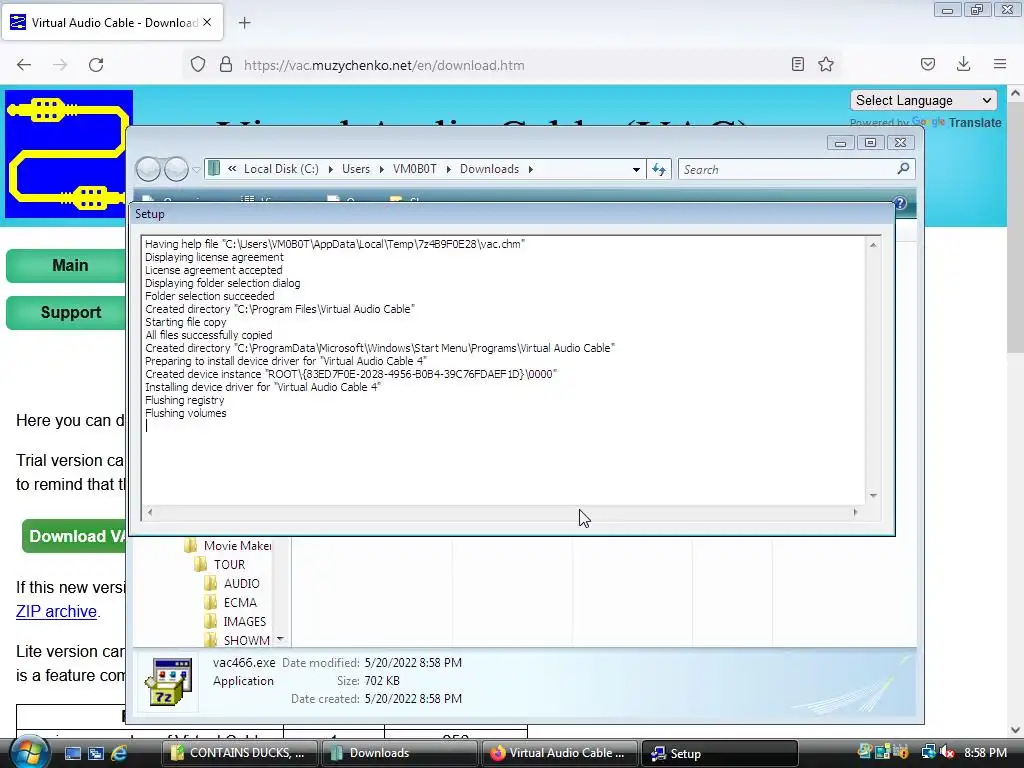Open the Select Language dropdown
The image size is (1024, 768).
tap(923, 101)
